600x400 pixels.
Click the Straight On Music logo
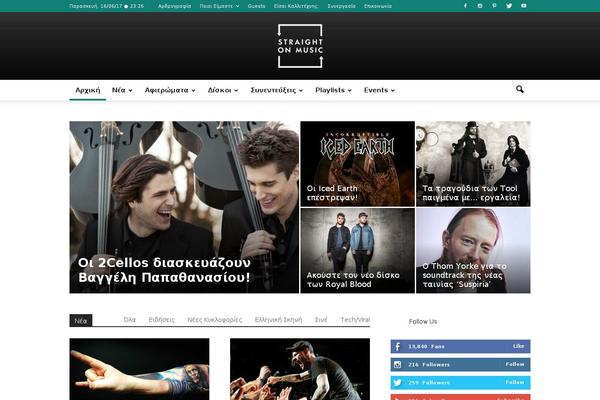coord(300,46)
